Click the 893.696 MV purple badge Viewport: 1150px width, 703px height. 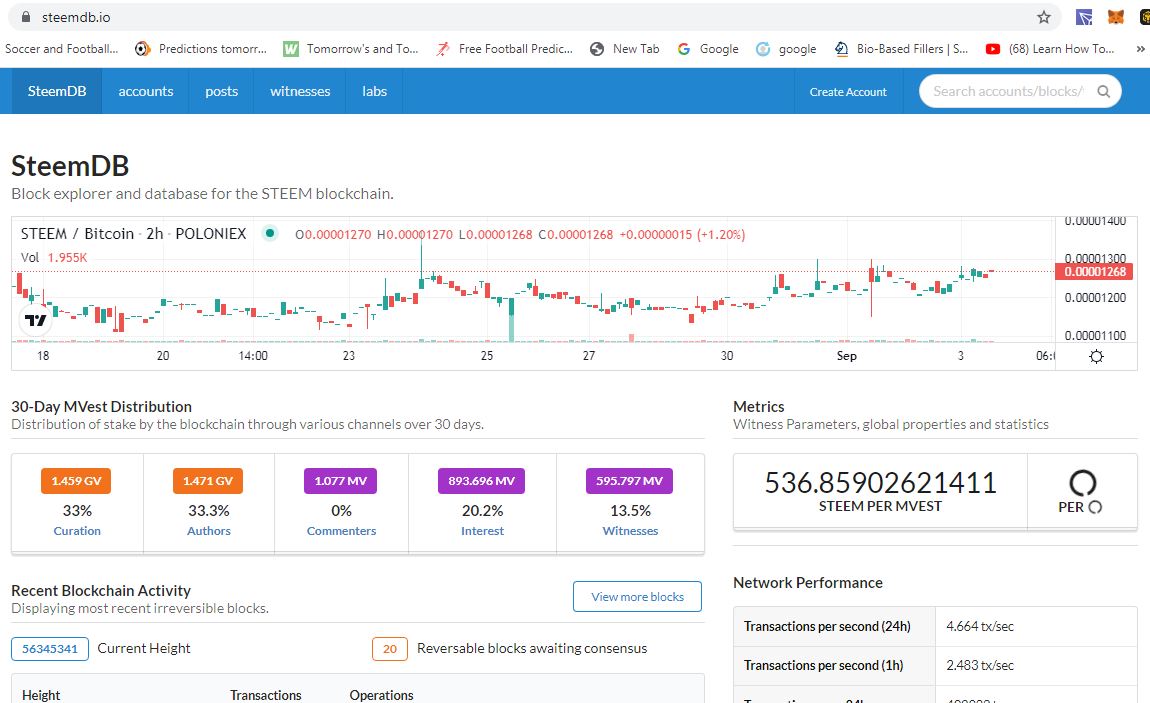482,481
